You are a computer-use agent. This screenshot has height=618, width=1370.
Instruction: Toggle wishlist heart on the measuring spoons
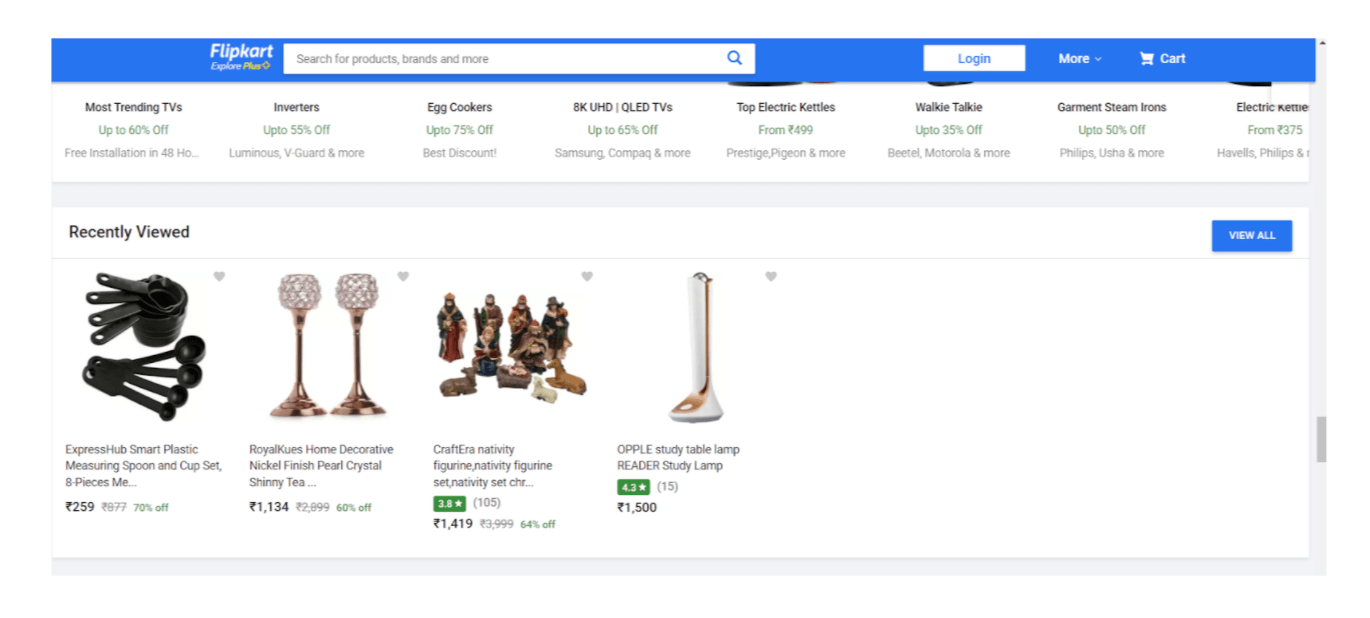[219, 276]
